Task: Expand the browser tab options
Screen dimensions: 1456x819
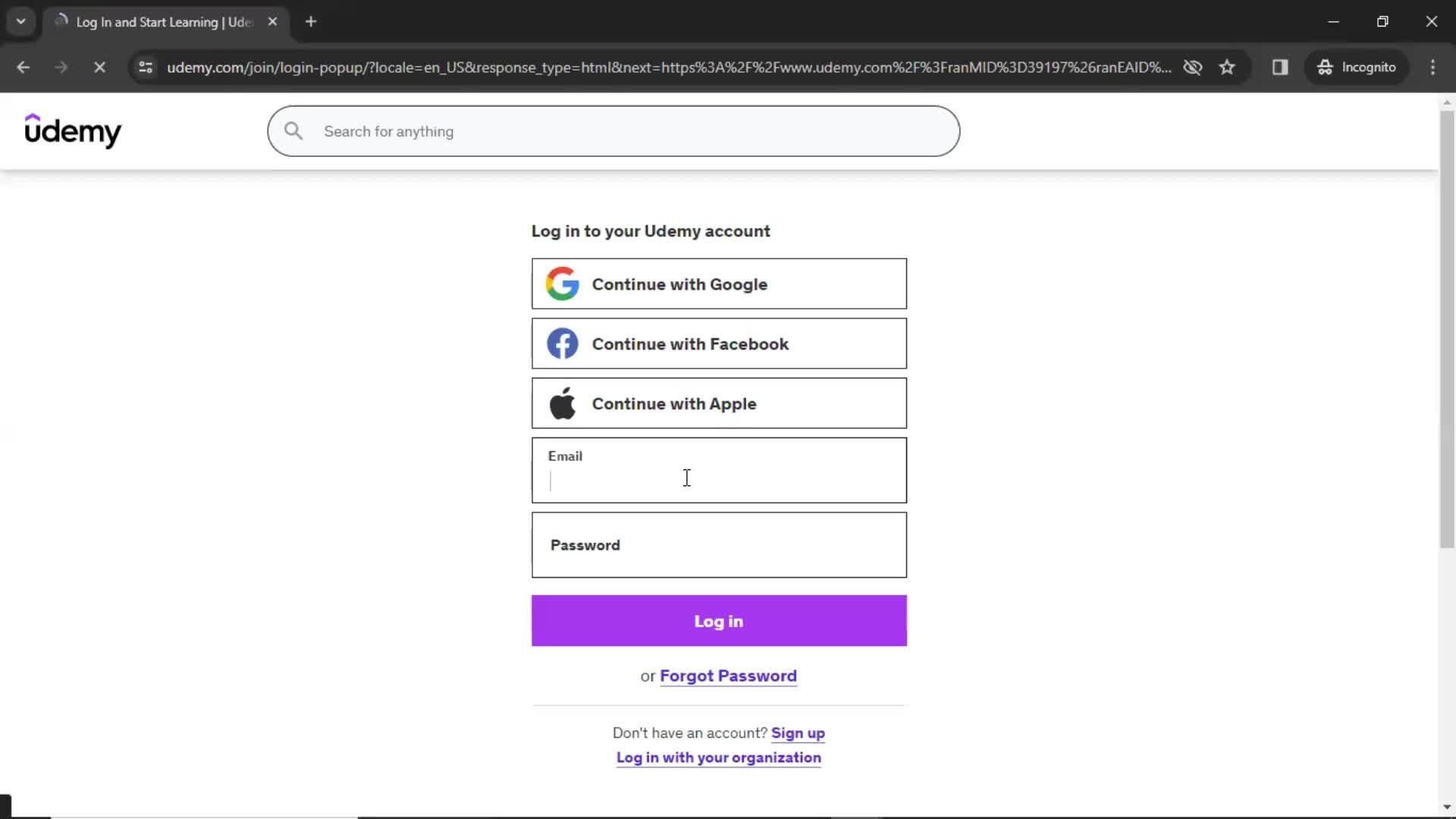Action: (20, 22)
